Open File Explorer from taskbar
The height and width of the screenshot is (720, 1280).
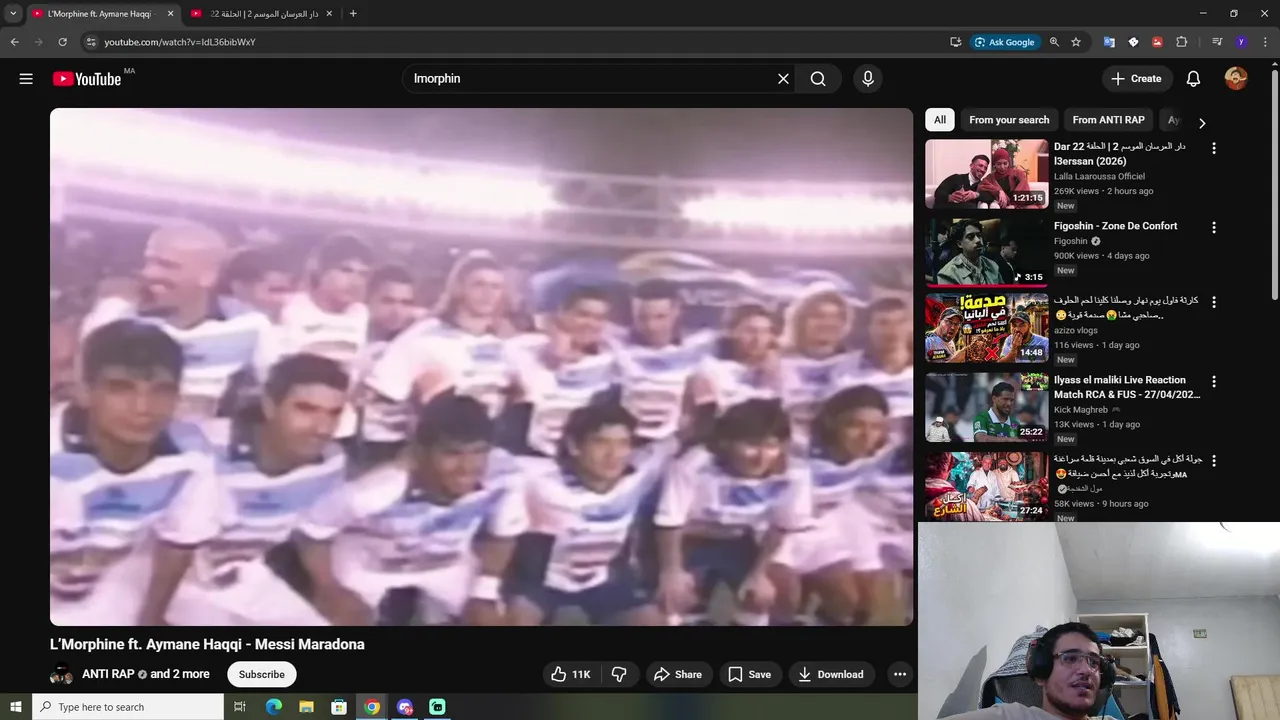tap(307, 707)
